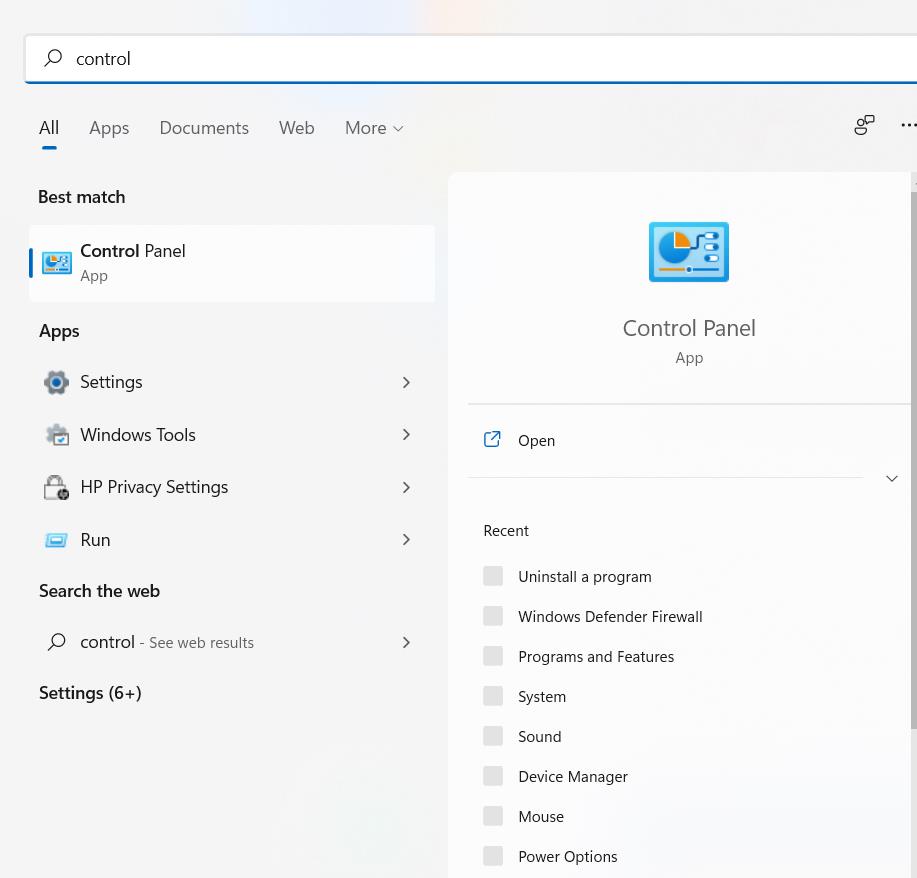Switch to the Documents tab
The width and height of the screenshot is (917, 878).
point(204,128)
